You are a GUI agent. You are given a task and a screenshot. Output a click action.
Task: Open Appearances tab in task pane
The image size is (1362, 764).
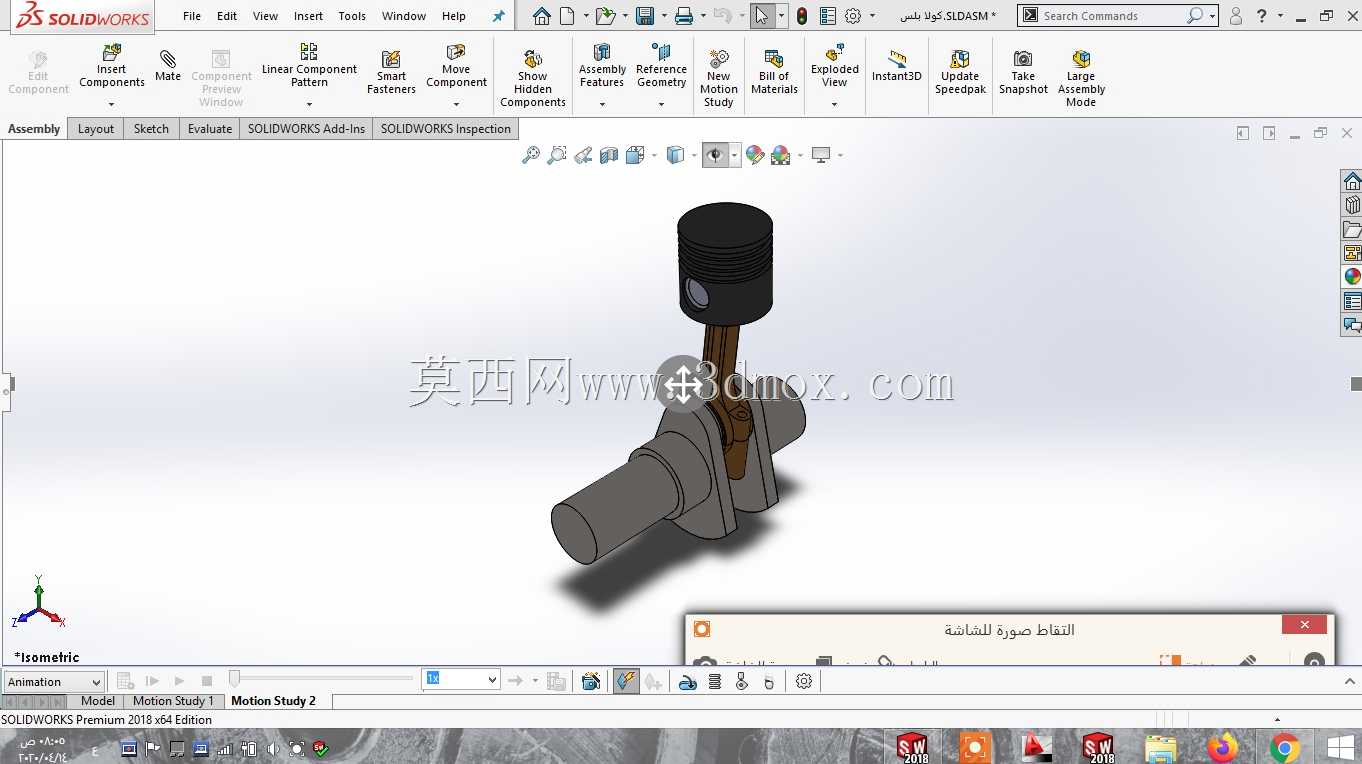(x=1352, y=277)
